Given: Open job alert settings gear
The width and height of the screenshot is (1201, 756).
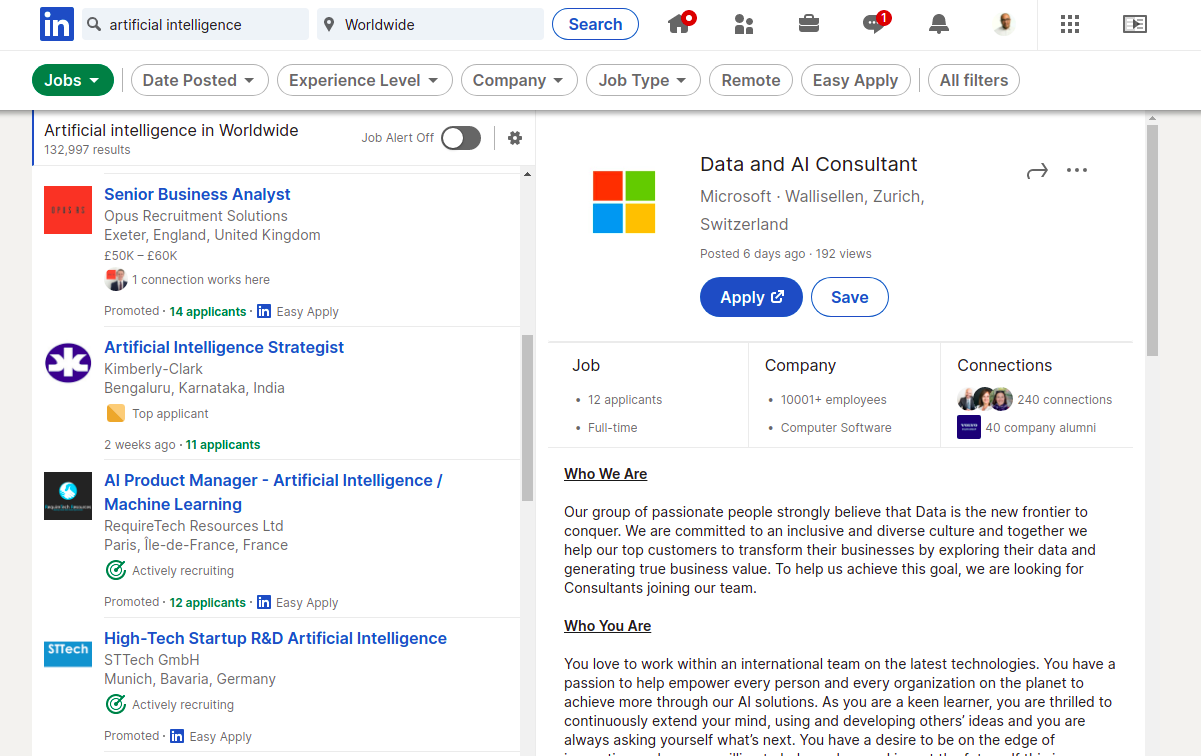Looking at the screenshot, I should (515, 138).
